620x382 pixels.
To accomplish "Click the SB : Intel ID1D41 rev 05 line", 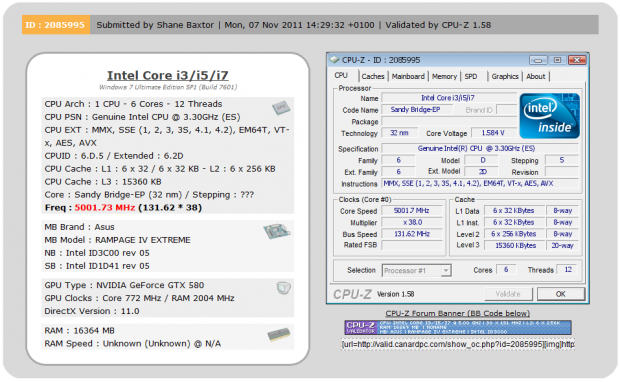I will [x=97, y=266].
